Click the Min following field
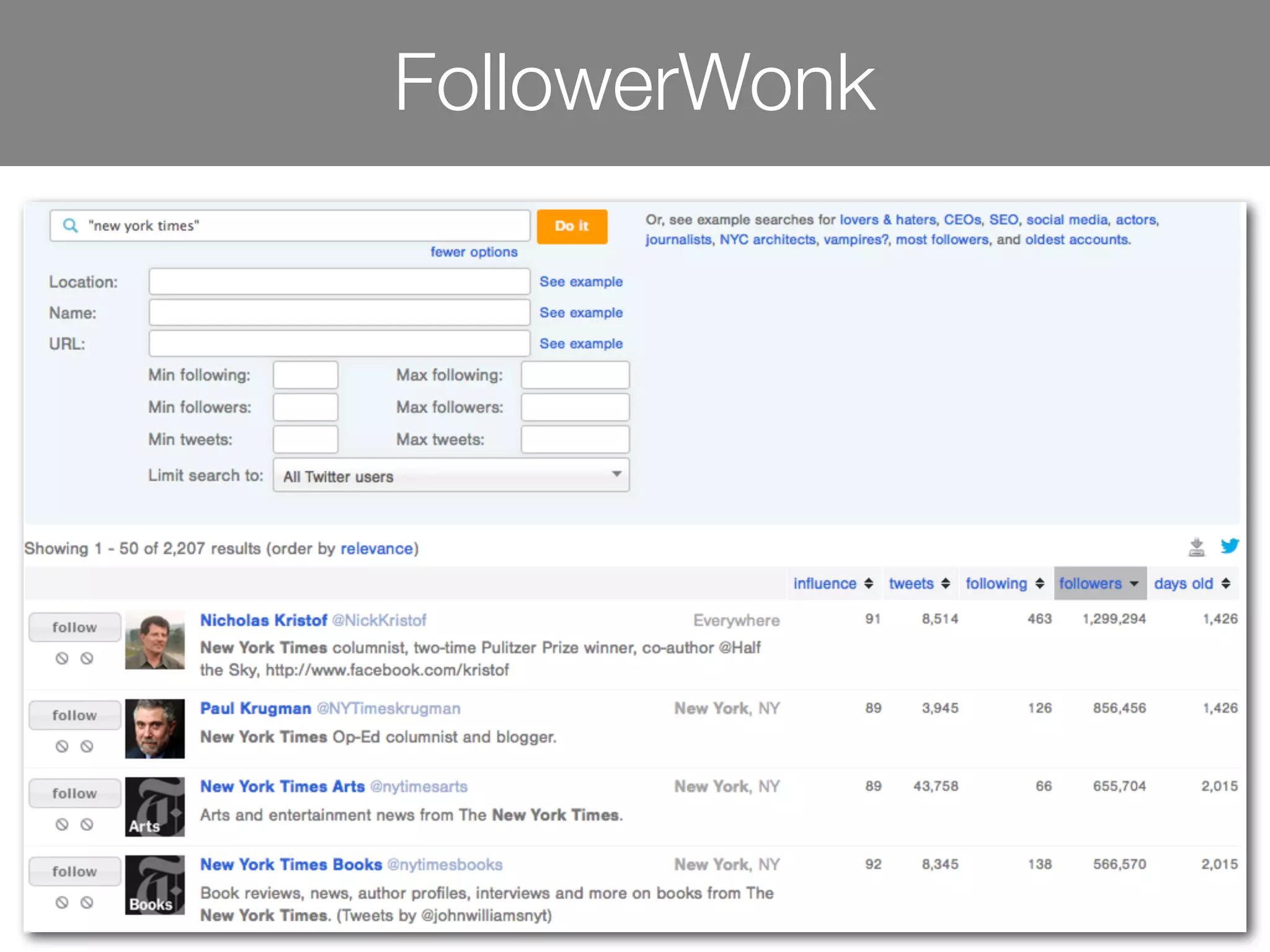This screenshot has height=952, width=1270. pos(306,375)
